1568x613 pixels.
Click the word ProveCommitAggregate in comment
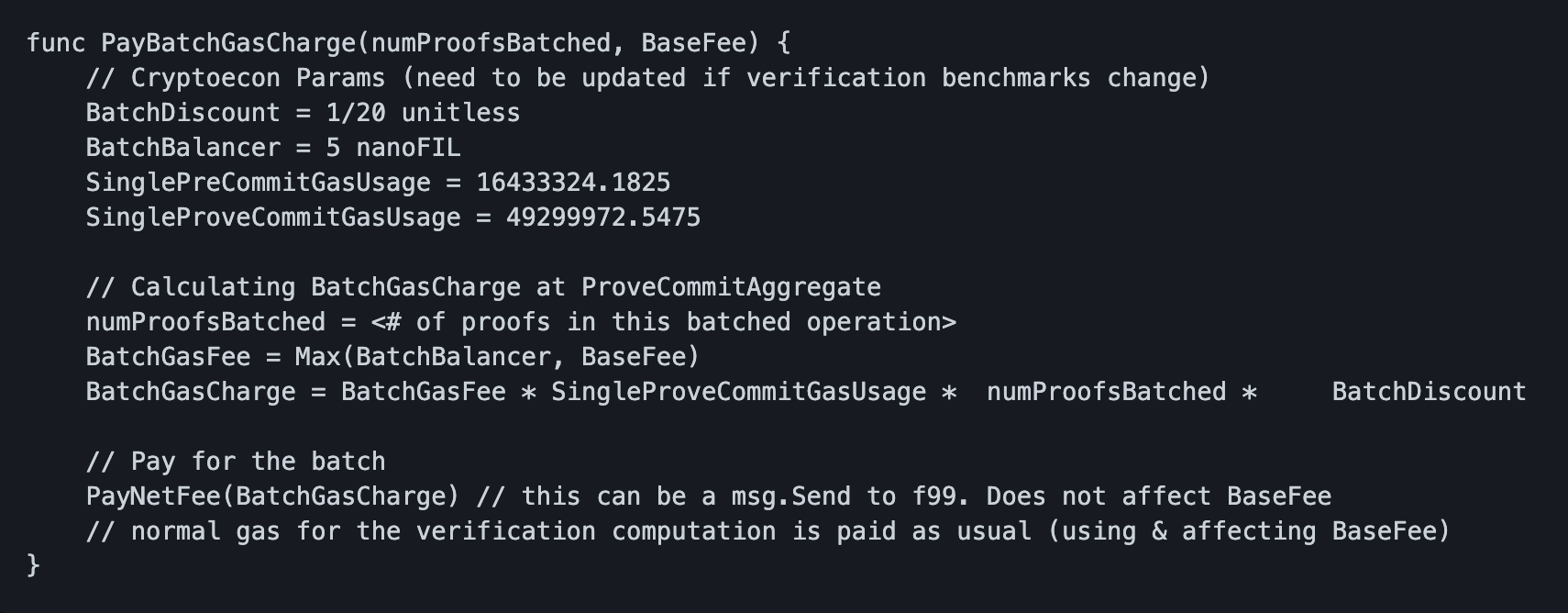click(731, 287)
